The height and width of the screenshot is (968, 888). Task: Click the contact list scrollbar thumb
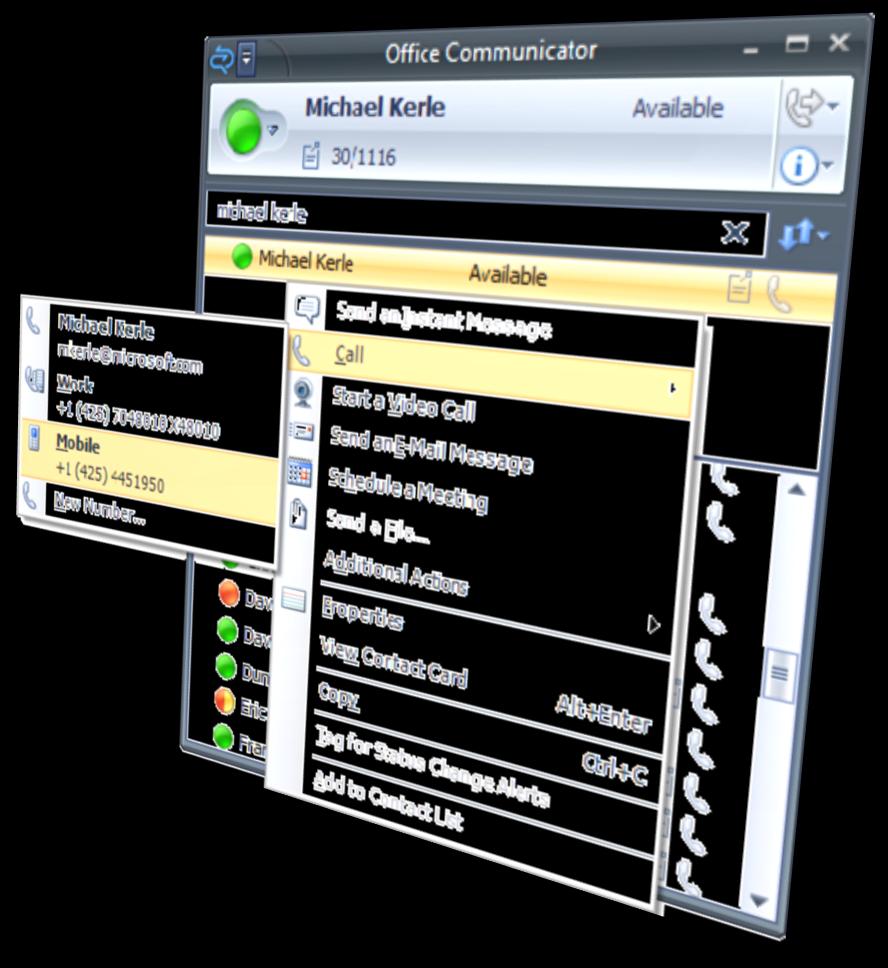pyautogui.click(x=779, y=674)
